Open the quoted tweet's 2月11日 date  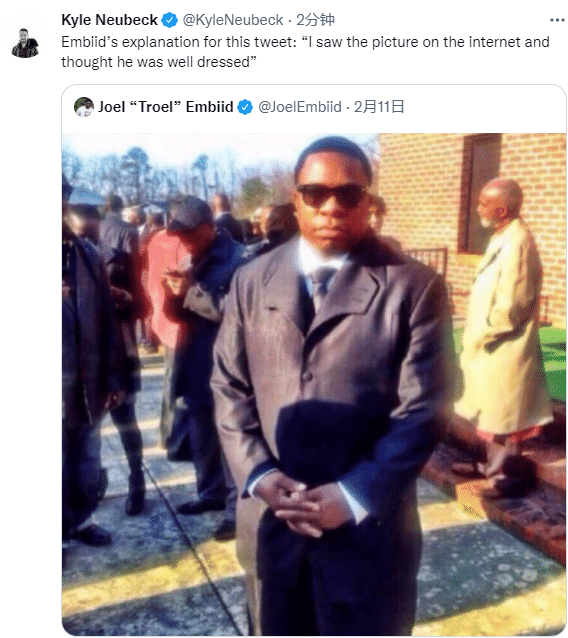(x=379, y=107)
